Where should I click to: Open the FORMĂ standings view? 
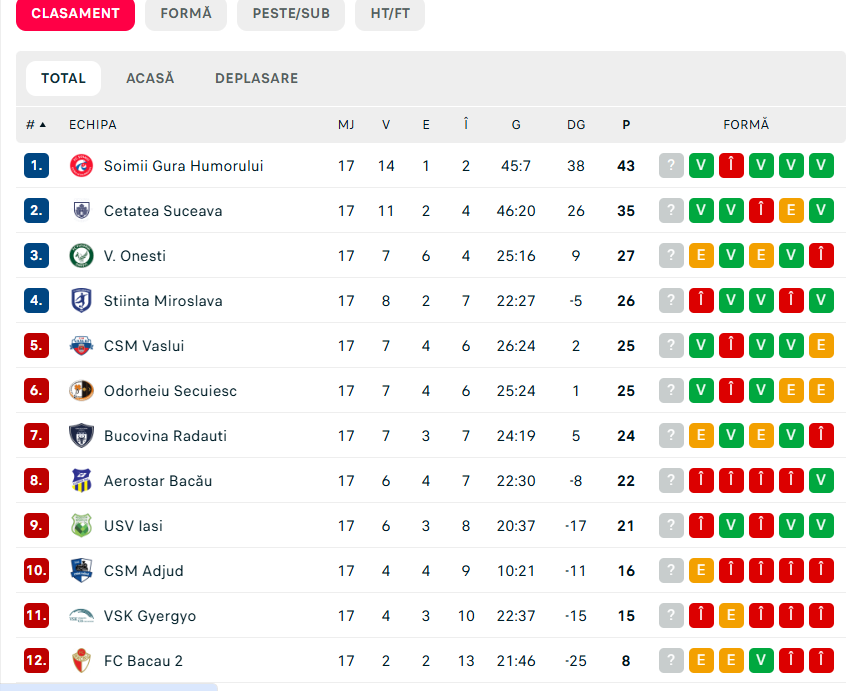(186, 14)
